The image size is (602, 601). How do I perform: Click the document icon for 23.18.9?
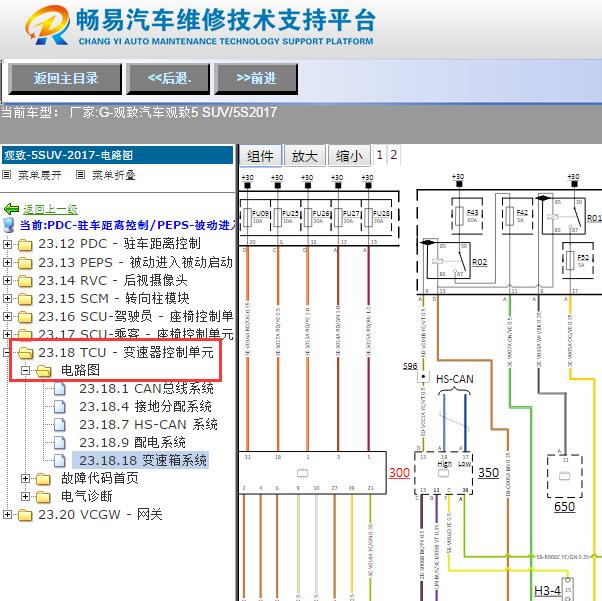click(60, 442)
